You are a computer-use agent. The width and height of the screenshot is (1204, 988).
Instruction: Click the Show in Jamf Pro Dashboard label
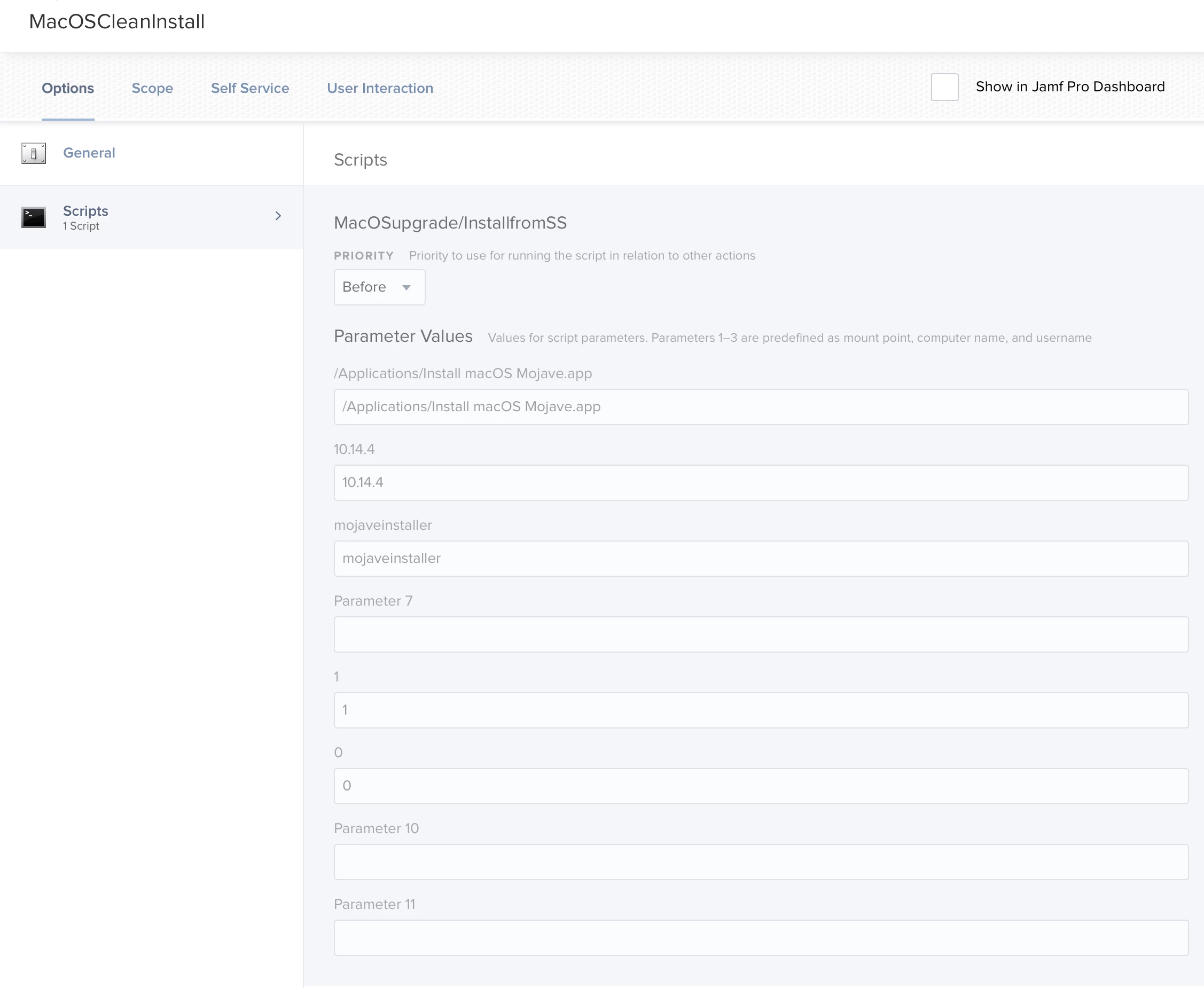pos(1070,87)
